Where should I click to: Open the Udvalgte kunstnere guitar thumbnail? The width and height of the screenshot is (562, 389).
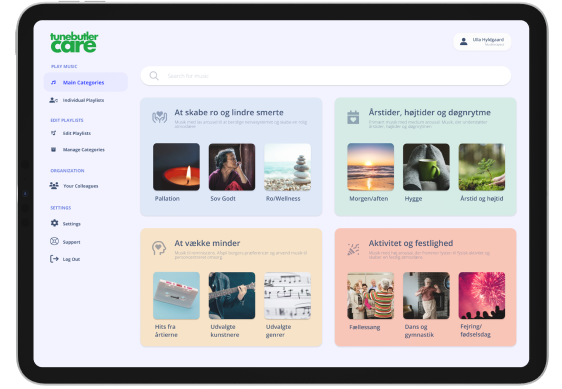(232, 295)
